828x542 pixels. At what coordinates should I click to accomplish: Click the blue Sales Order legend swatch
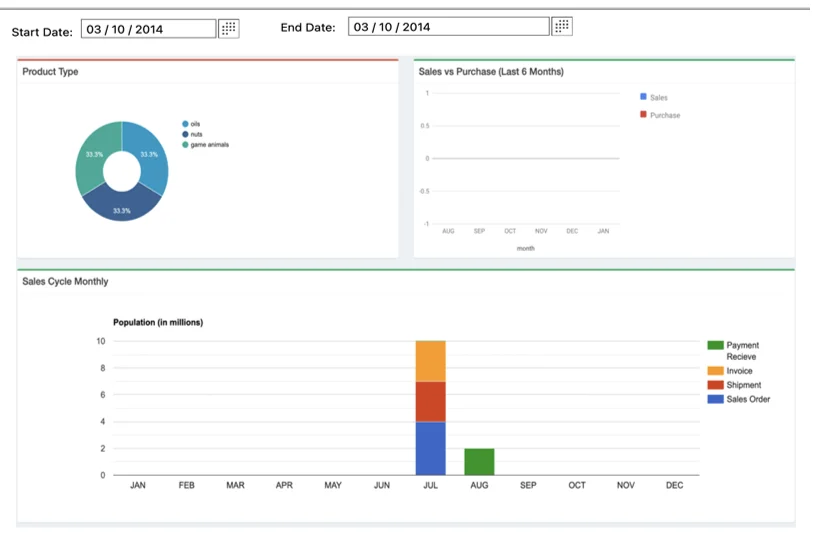pos(715,399)
